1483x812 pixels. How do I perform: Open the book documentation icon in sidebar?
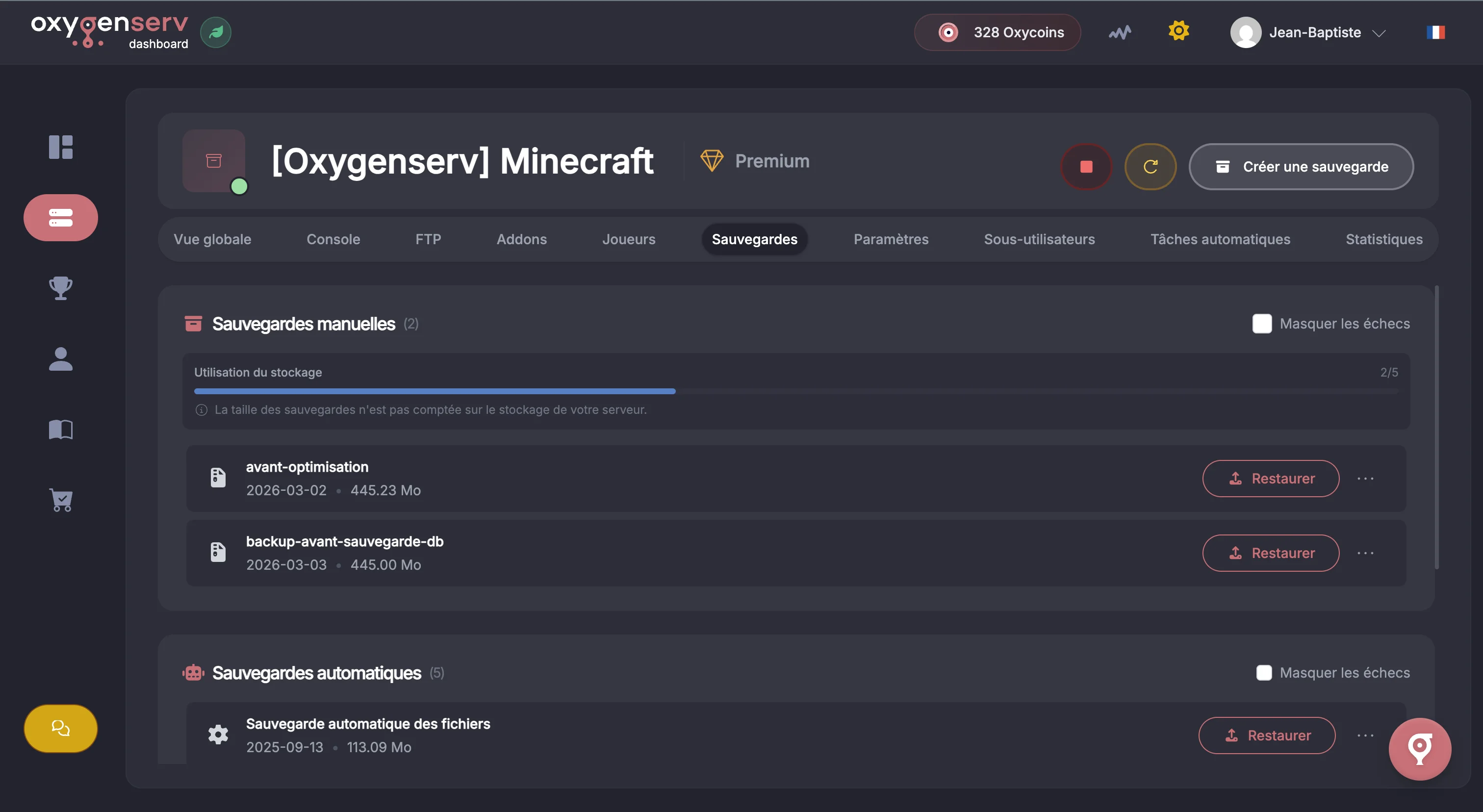pyautogui.click(x=60, y=430)
